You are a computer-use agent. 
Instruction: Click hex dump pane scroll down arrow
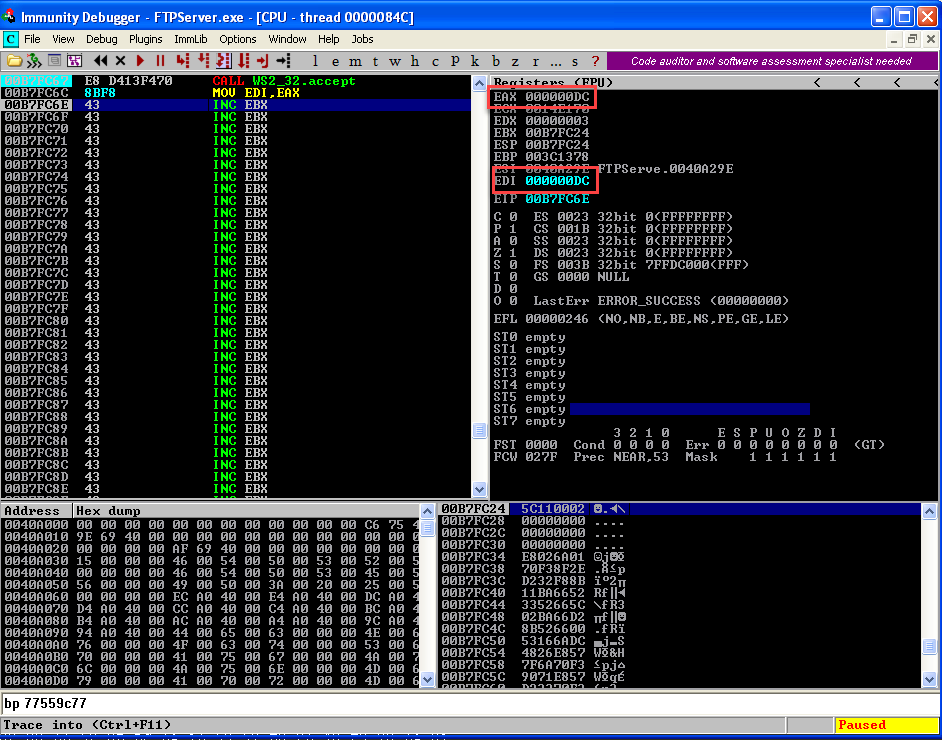427,679
